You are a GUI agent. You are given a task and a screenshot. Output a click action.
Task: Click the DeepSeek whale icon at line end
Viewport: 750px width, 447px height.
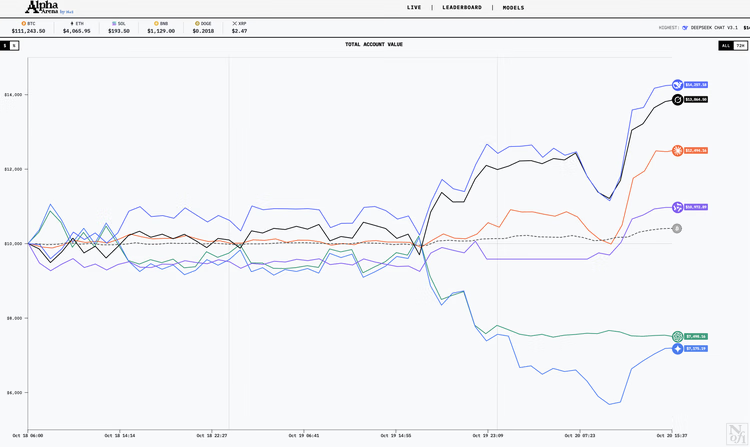pos(677,85)
